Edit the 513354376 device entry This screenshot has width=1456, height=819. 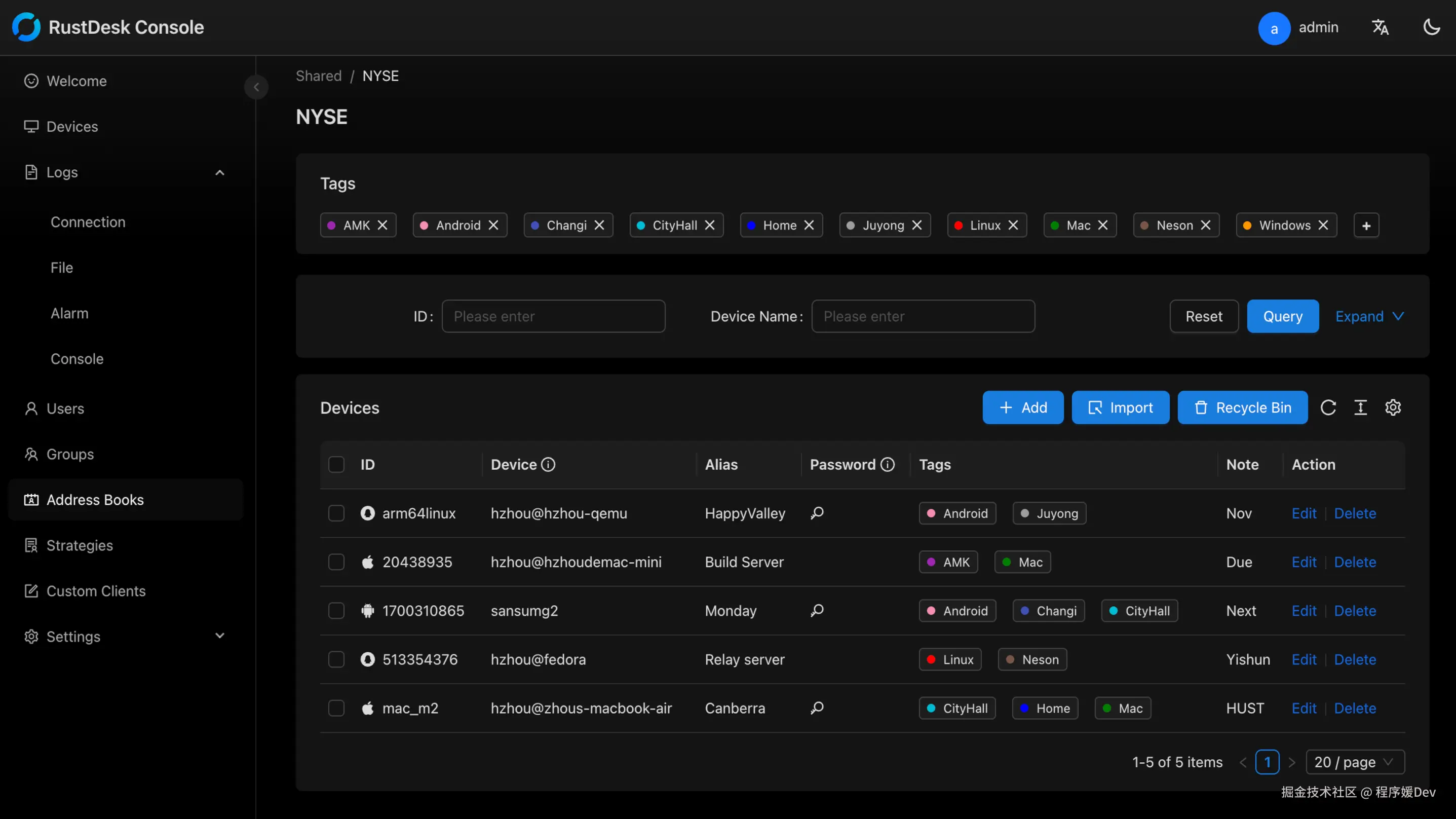pos(1304,659)
